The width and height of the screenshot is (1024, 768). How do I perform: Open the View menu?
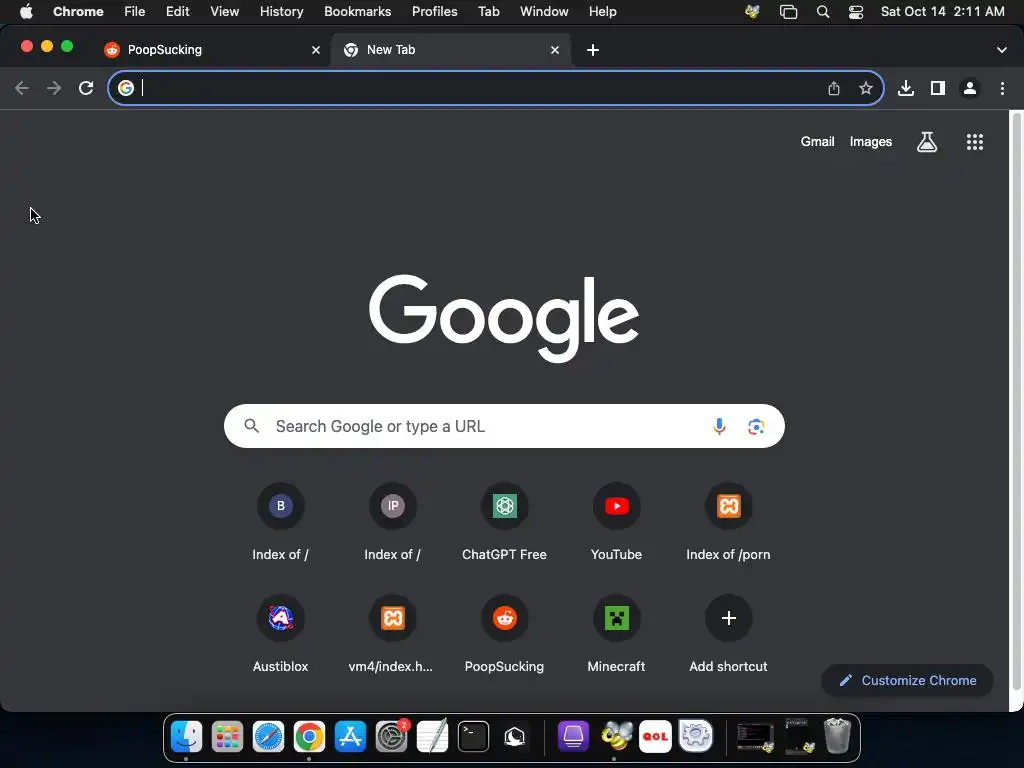pos(225,12)
